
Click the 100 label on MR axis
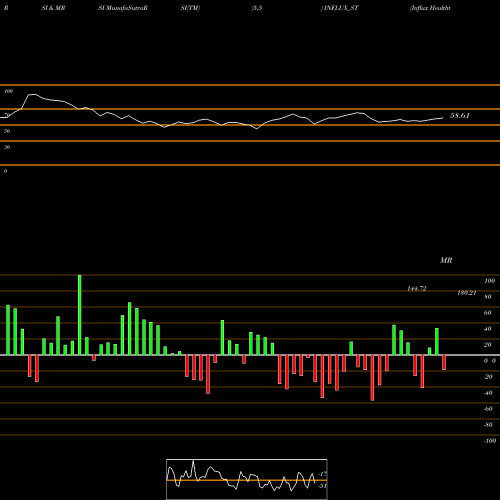489,281
